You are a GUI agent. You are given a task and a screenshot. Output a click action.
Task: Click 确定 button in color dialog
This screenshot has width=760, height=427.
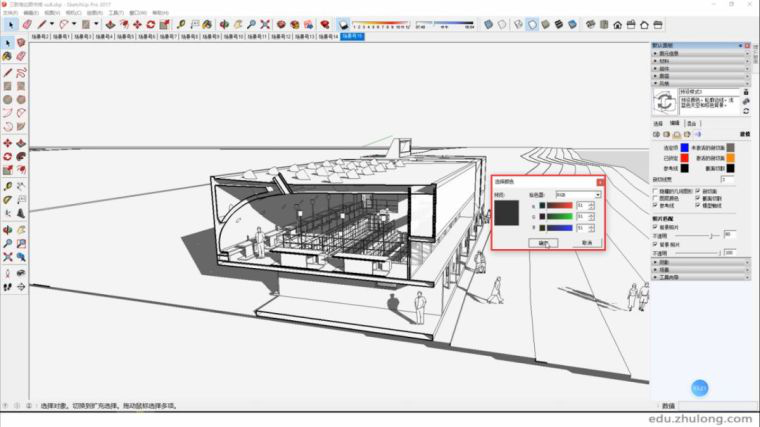coord(545,242)
